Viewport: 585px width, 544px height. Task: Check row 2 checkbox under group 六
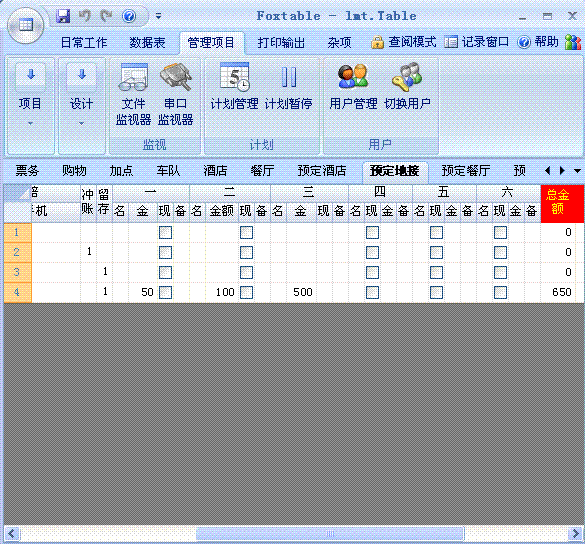point(500,252)
